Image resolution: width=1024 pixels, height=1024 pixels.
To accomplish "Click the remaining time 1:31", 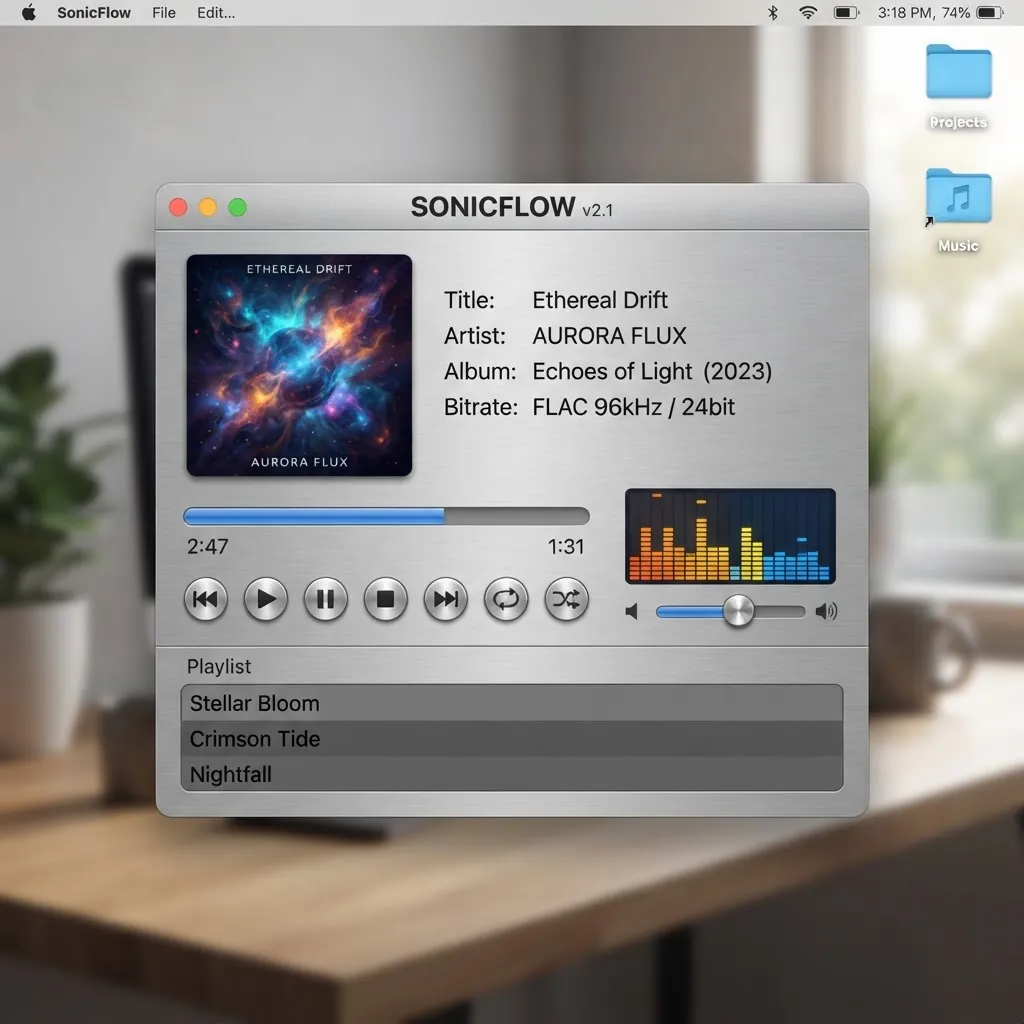I will (x=566, y=547).
